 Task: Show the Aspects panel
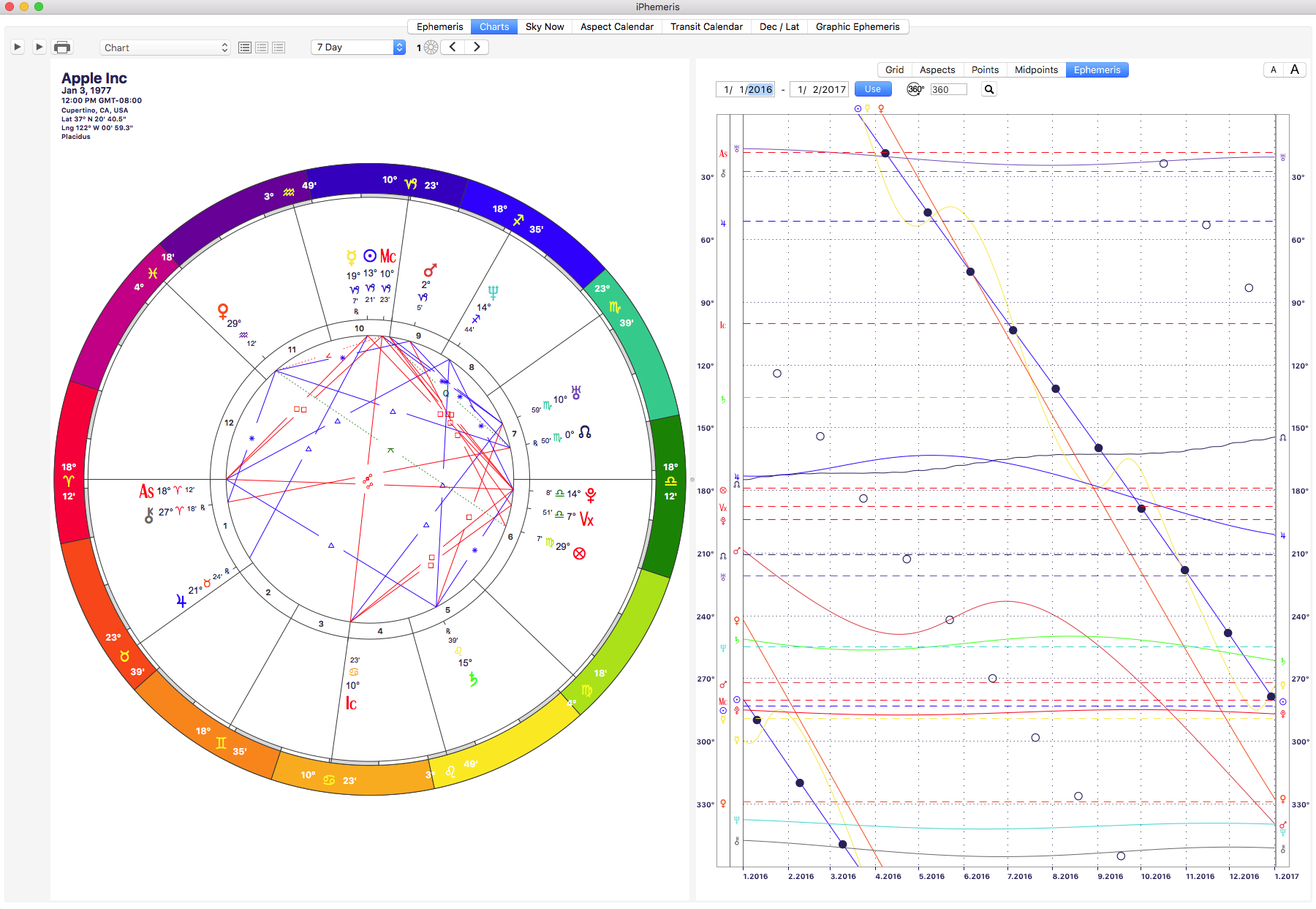937,69
